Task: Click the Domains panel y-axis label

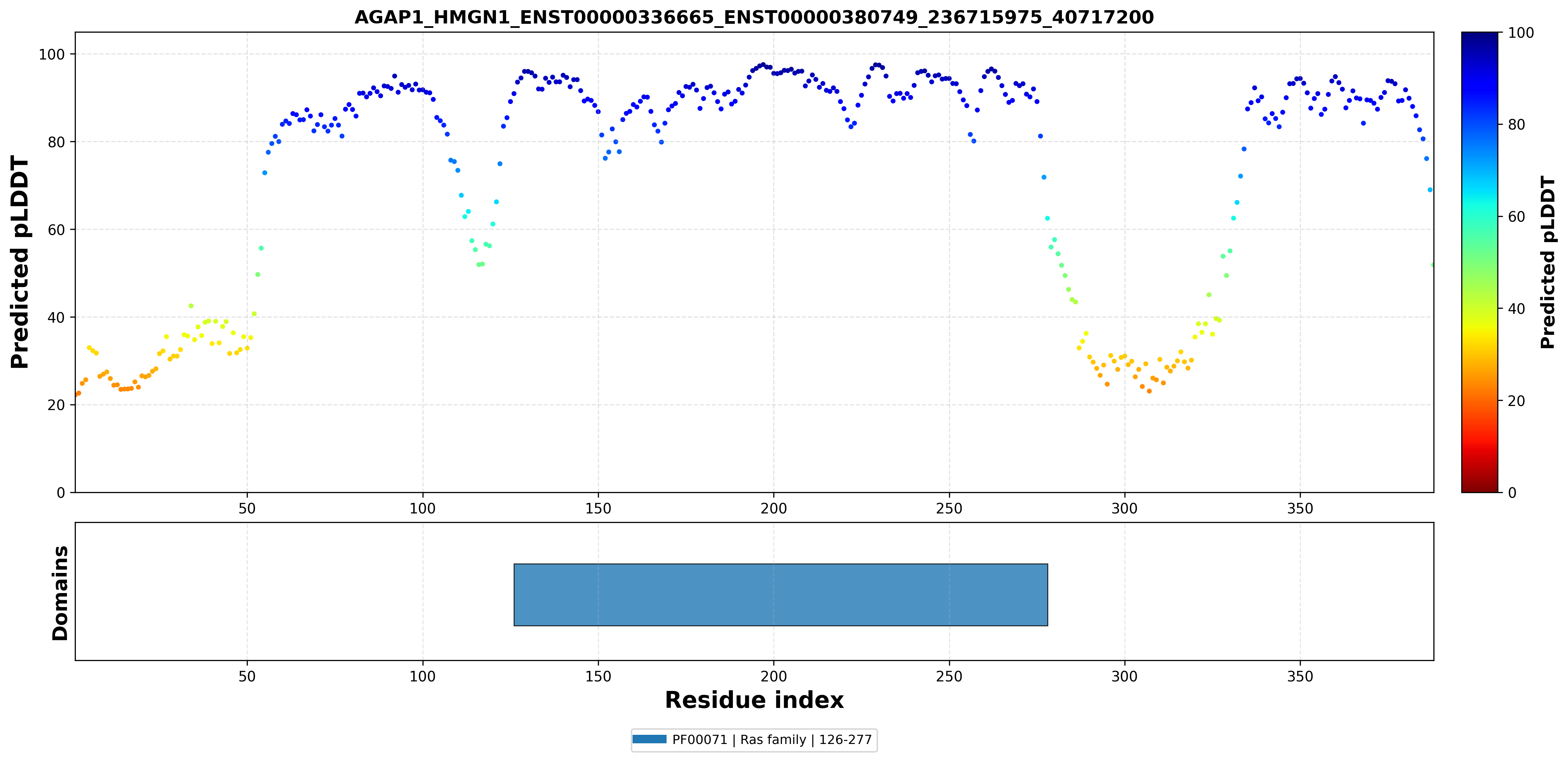Action: pos(59,593)
